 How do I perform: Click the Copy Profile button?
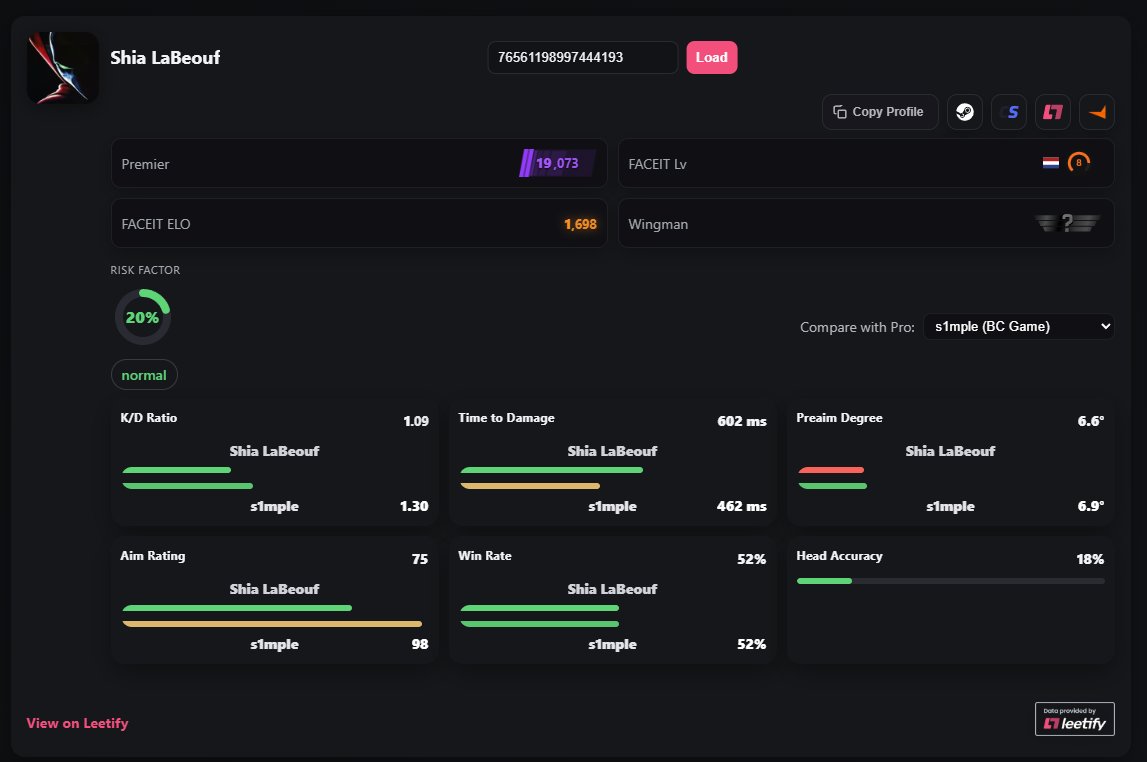(880, 112)
